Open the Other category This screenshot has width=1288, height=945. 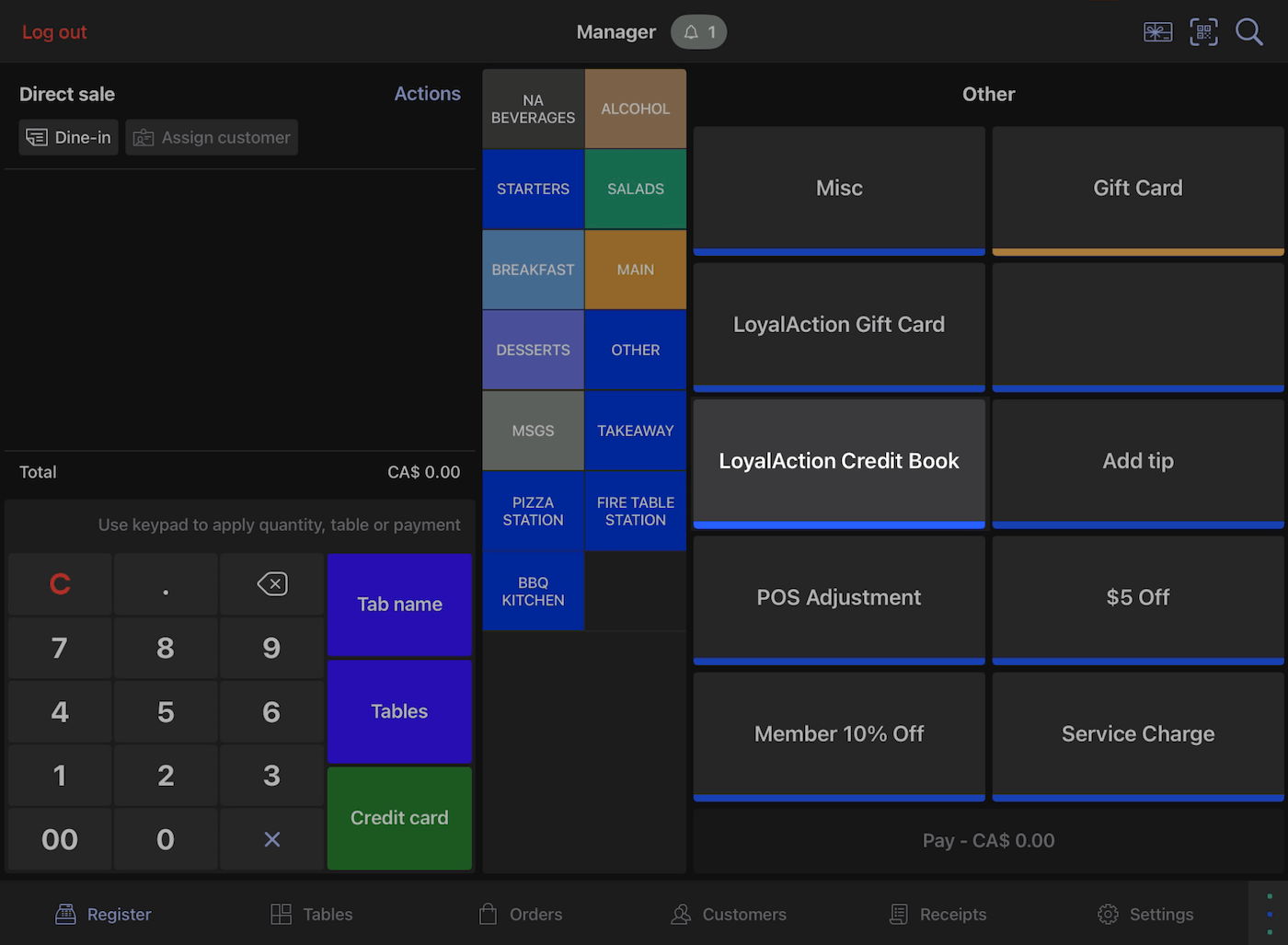tap(636, 350)
